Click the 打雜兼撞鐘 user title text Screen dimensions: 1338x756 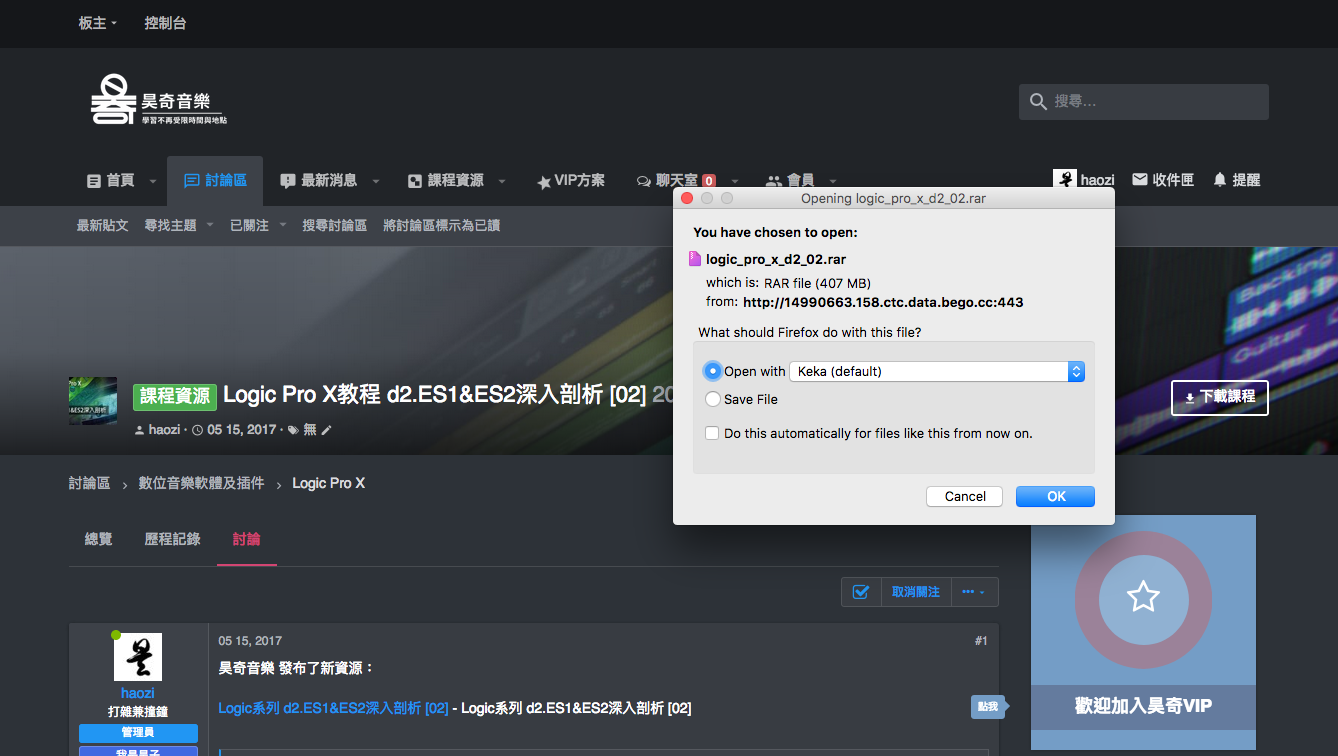pos(138,713)
